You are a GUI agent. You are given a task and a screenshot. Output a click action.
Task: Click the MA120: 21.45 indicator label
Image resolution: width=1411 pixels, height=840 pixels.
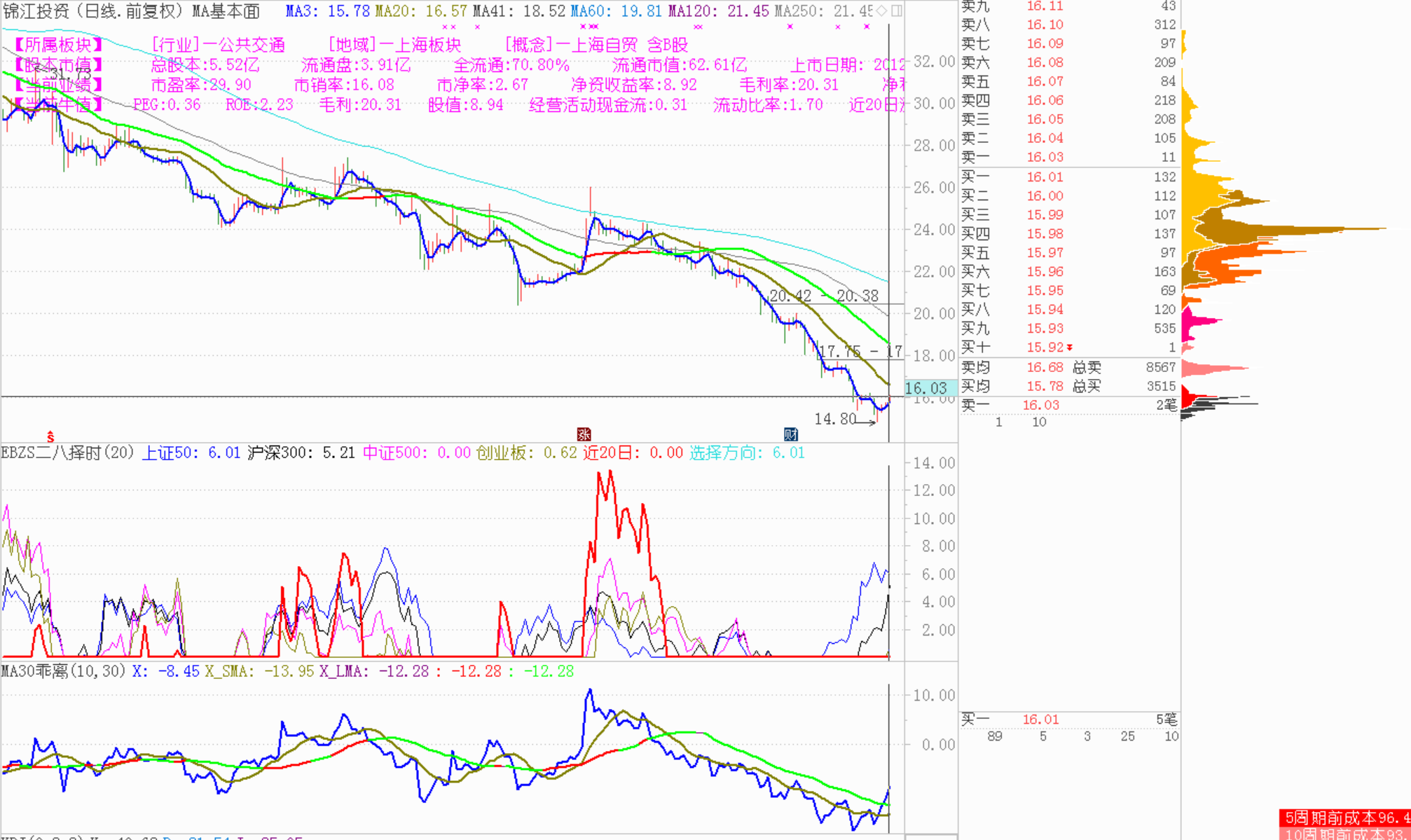click(718, 11)
